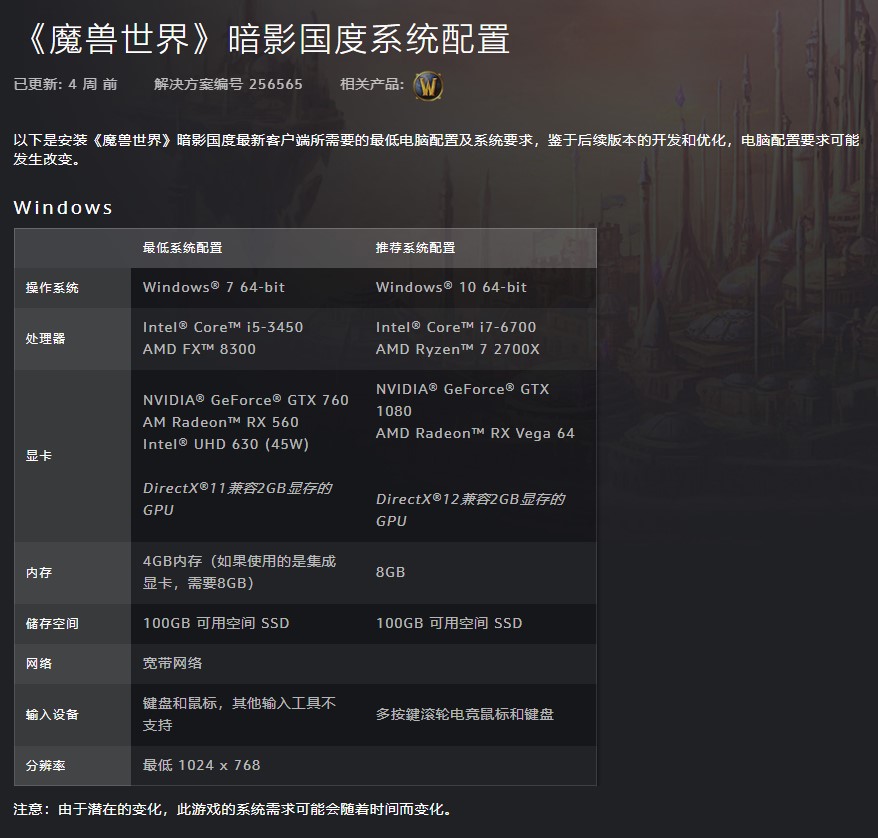878x838 pixels.
Task: Select the recommended memory cell 8GB
Action: click(390, 572)
